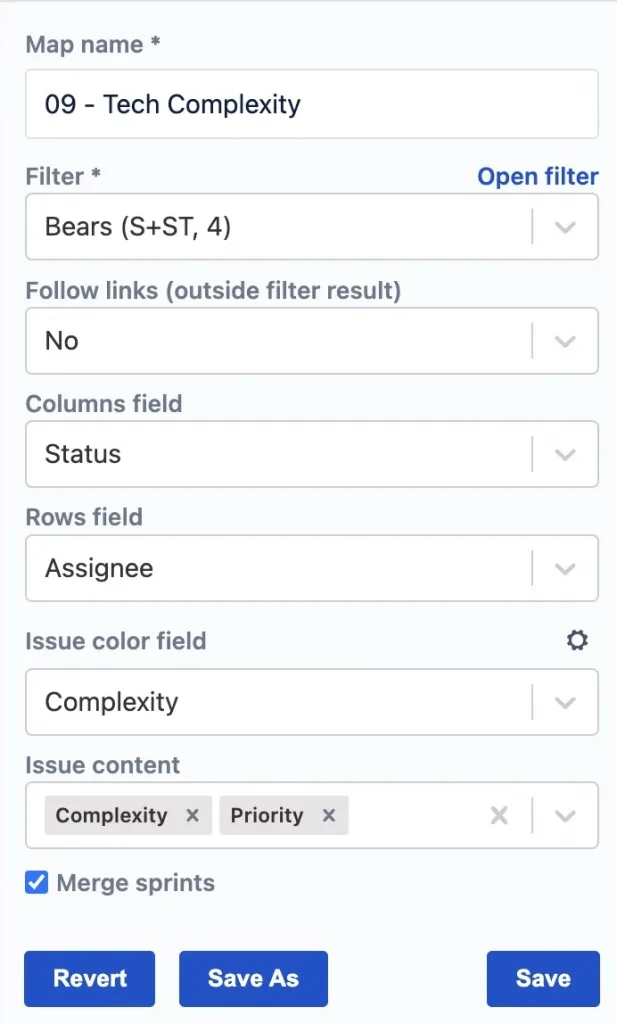The image size is (617, 1024).
Task: Clear all Issue content values
Action: pos(499,815)
